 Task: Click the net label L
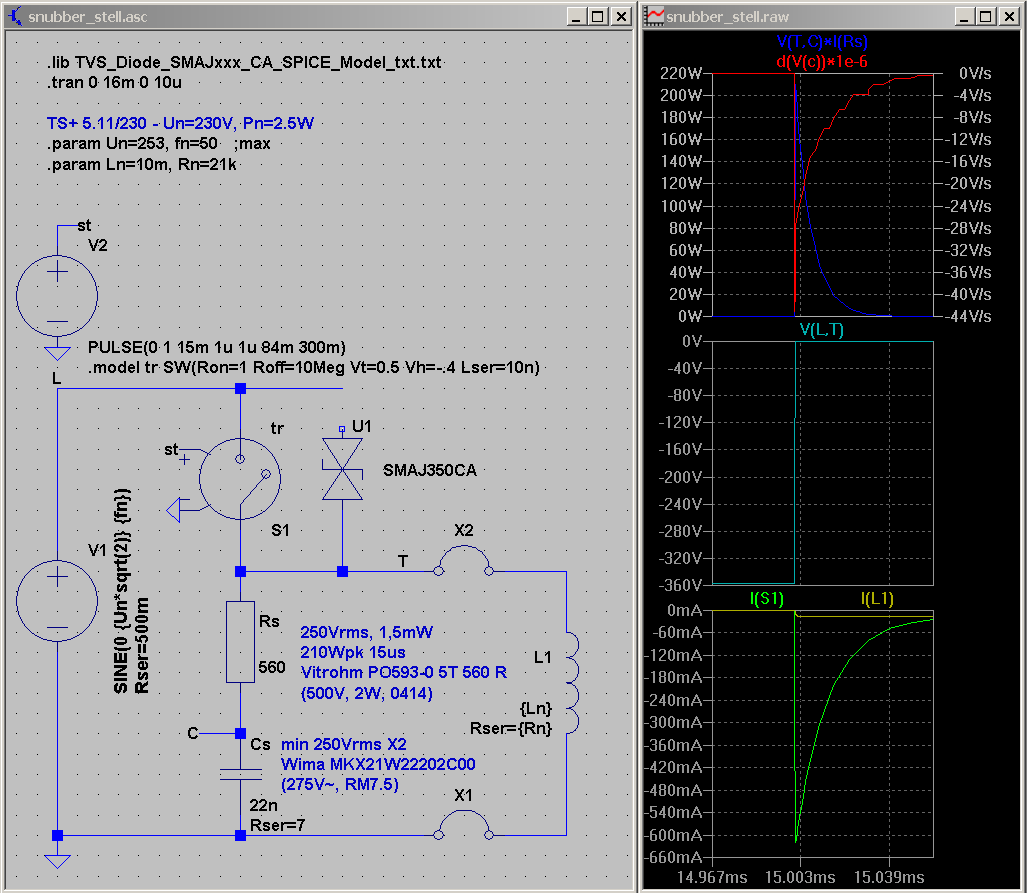click(x=56, y=379)
